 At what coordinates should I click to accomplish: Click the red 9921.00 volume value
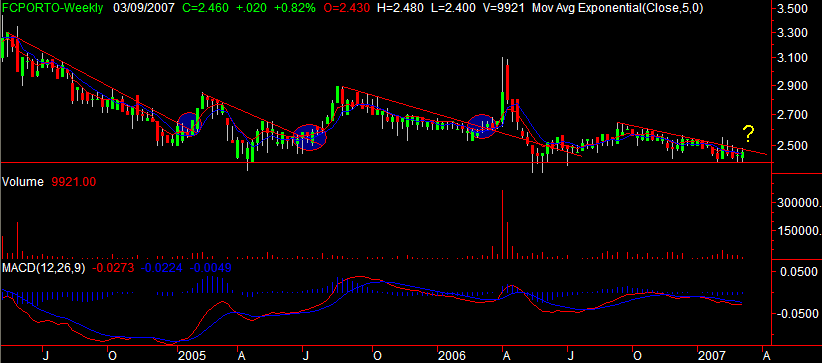73,182
